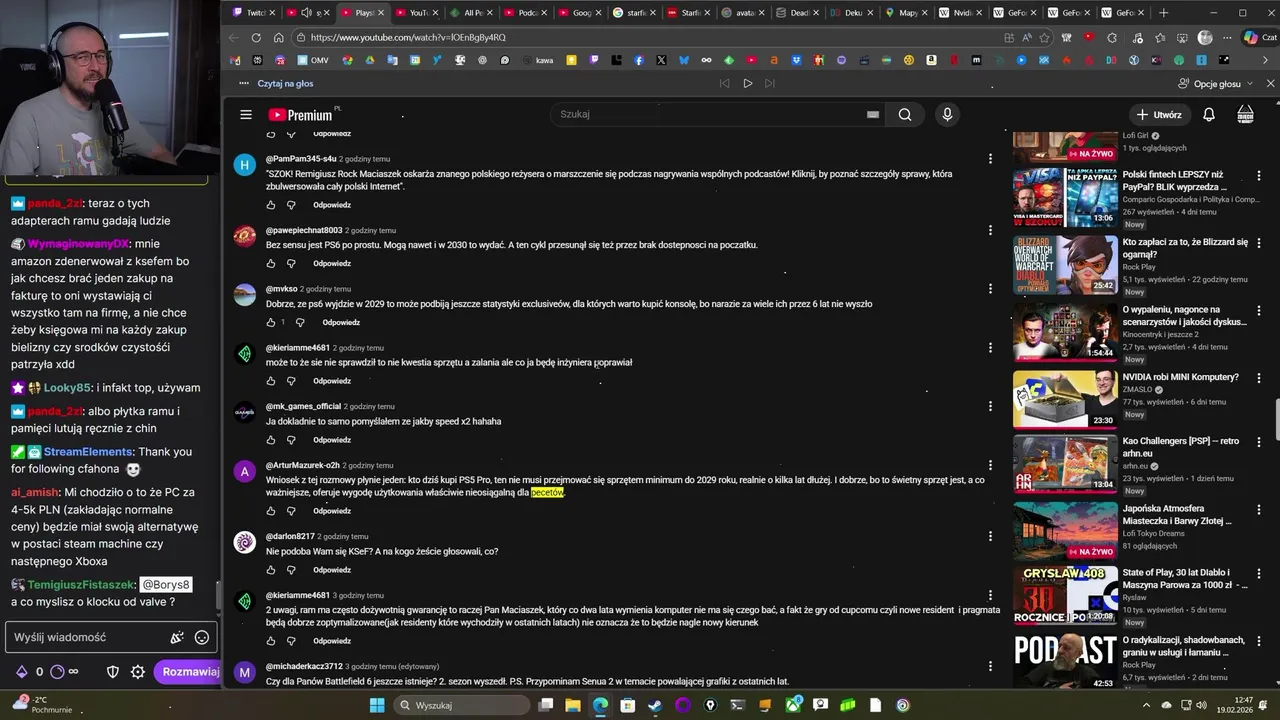This screenshot has height=720, width=1280.
Task: Like the comment by @pawepiechnat8003
Action: (x=270, y=264)
